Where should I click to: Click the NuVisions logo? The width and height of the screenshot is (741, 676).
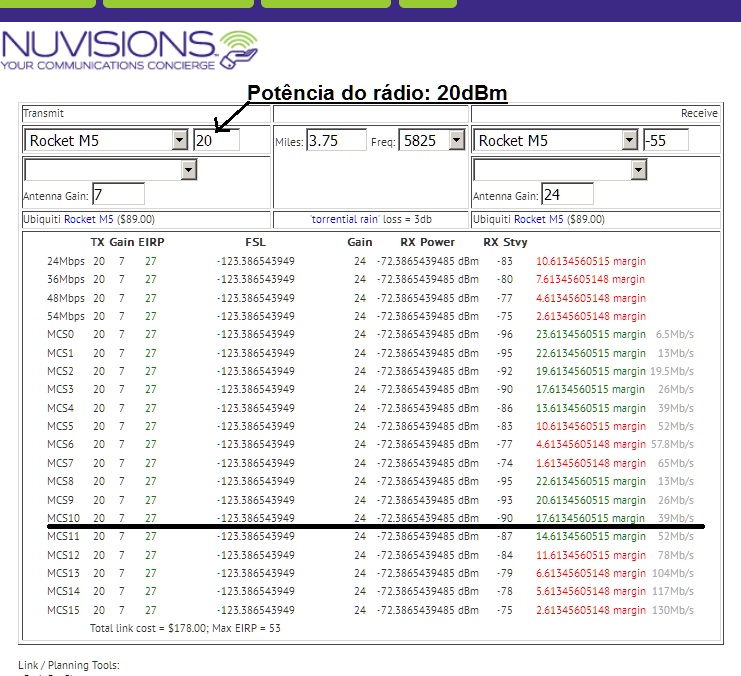pyautogui.click(x=129, y=50)
